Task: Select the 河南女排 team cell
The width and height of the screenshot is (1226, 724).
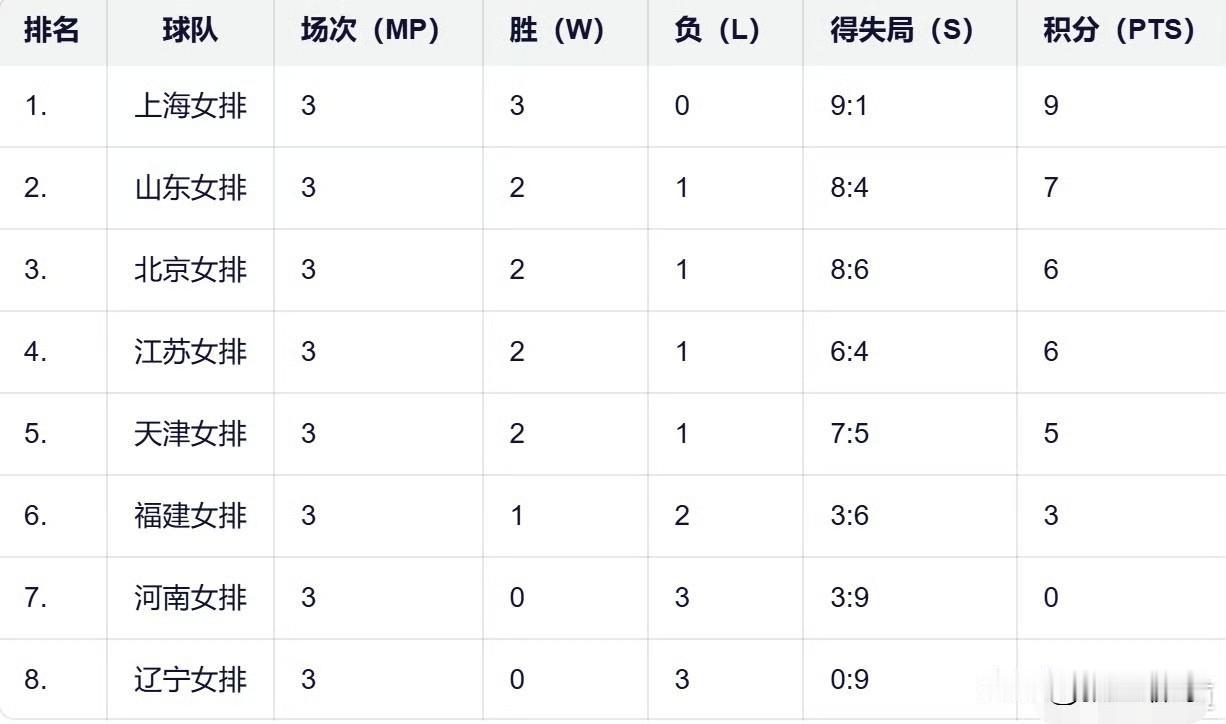Action: pos(190,598)
